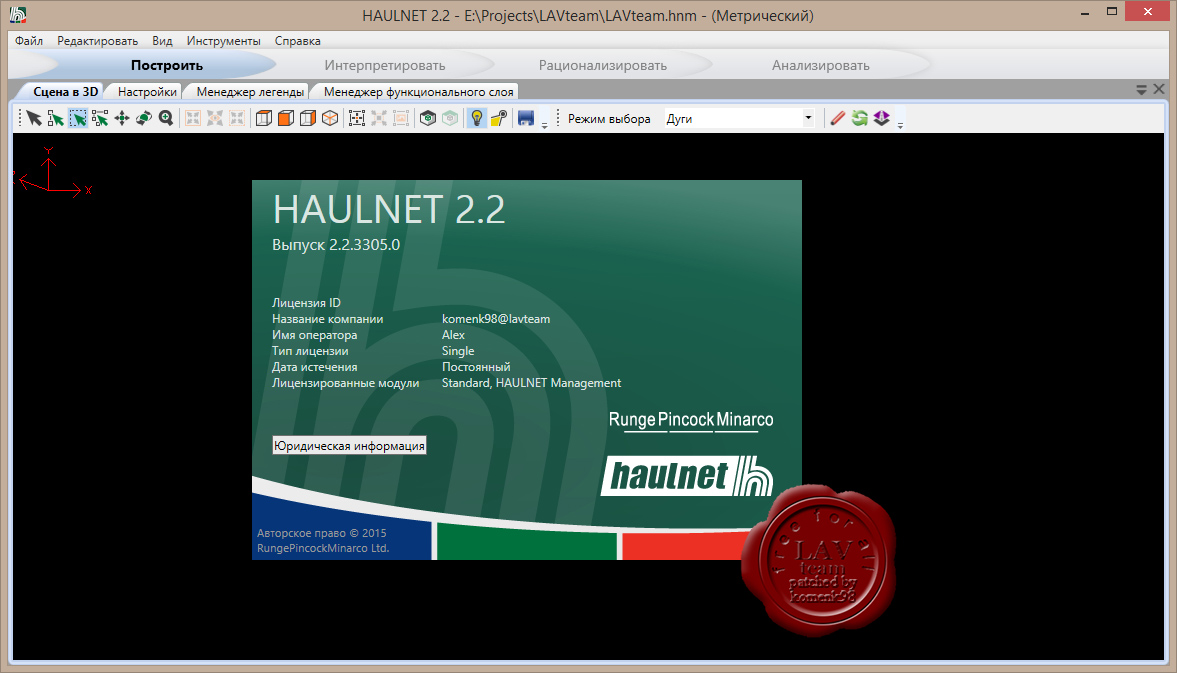This screenshot has width=1177, height=673.
Task: Switch to the Менеджер функционального слоя tab
Action: (x=419, y=92)
